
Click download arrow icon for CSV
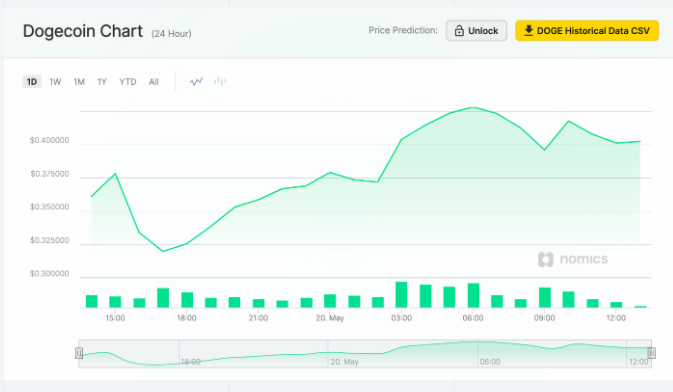tap(528, 30)
